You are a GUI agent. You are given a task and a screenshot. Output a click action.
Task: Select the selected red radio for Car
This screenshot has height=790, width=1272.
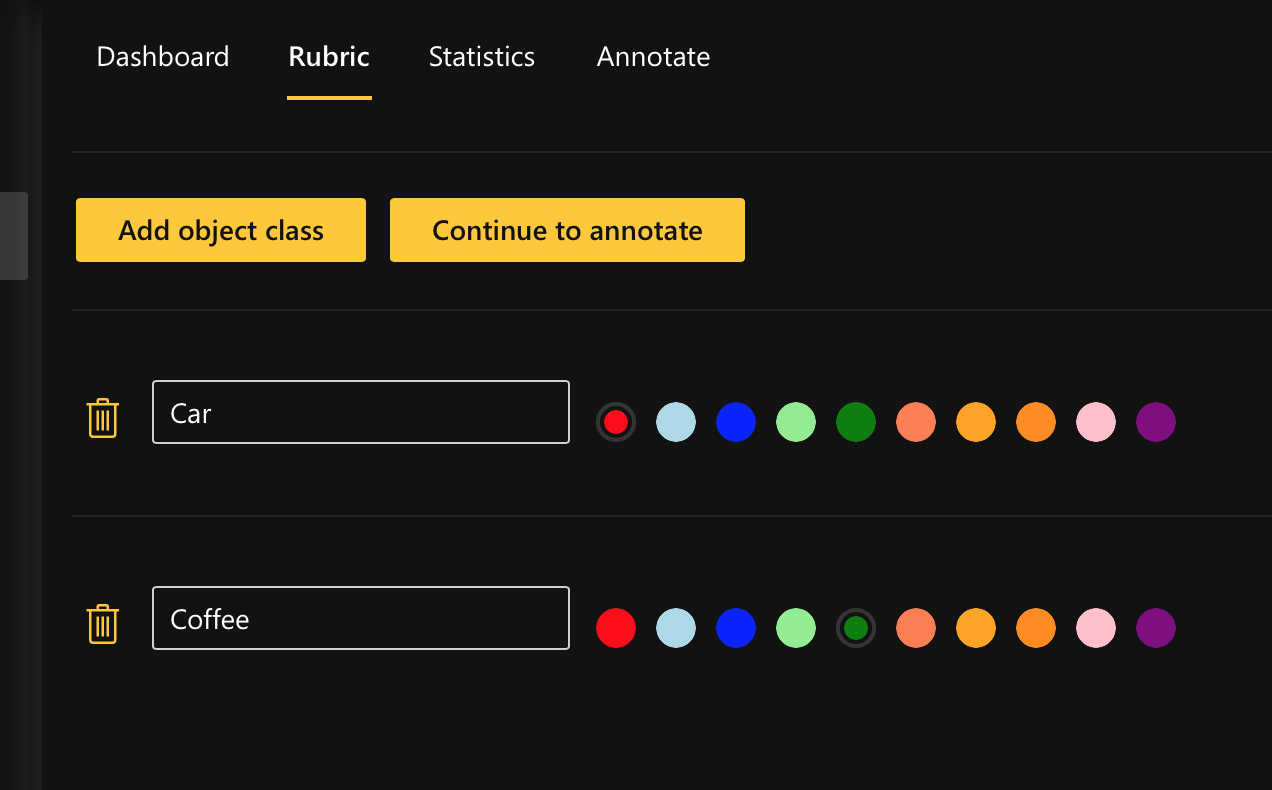[x=616, y=422]
